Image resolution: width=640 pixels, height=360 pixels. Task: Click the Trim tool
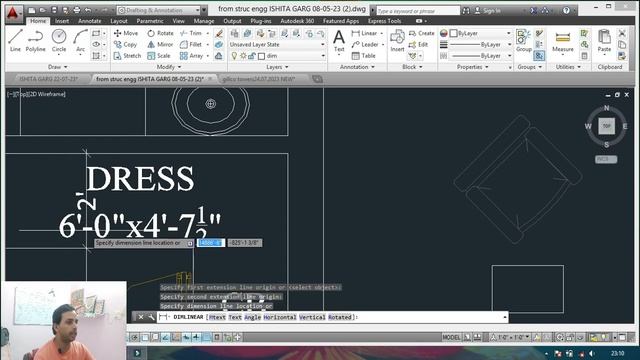coord(191,33)
